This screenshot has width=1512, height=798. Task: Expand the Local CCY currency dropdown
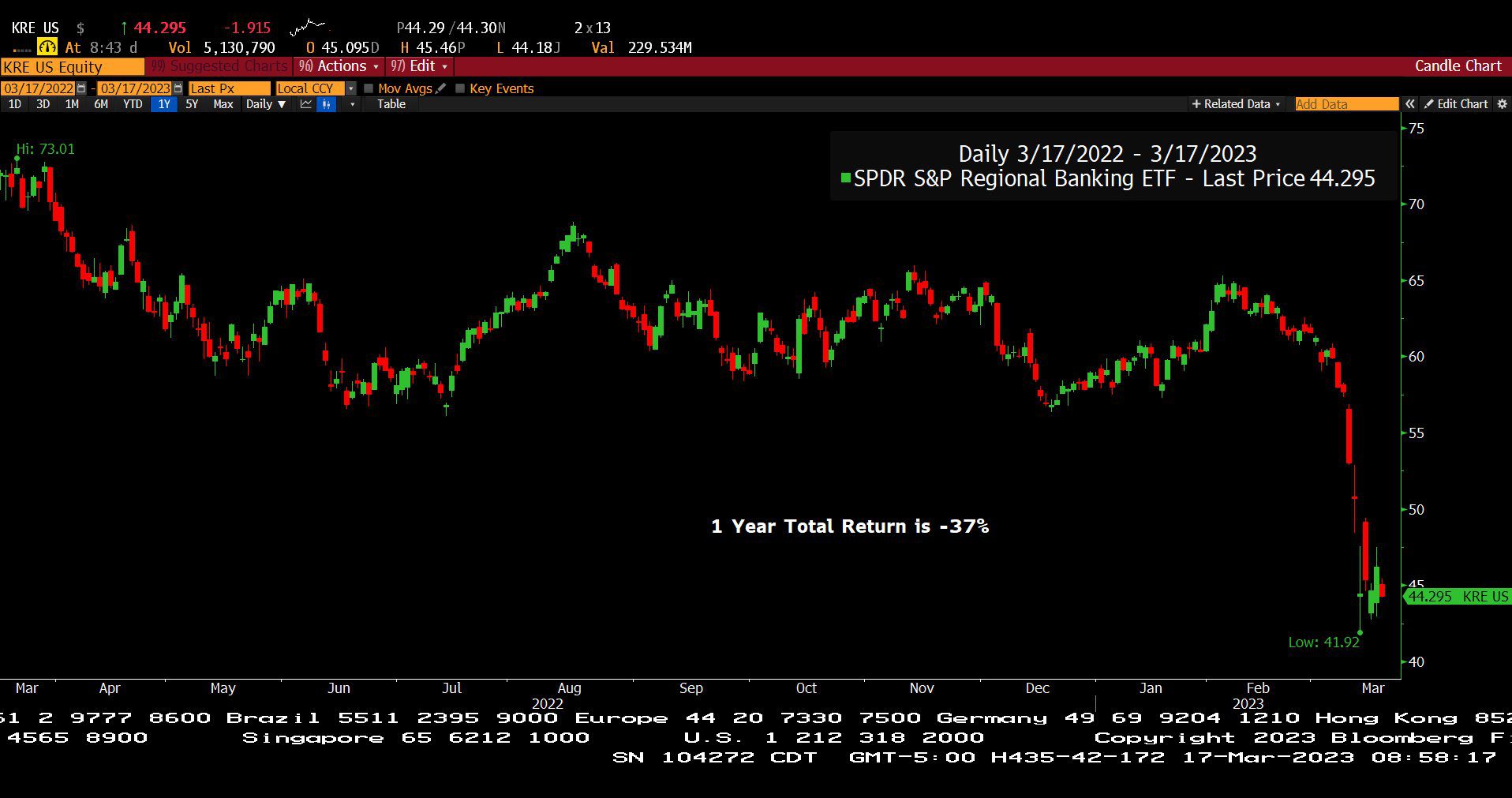coord(351,88)
